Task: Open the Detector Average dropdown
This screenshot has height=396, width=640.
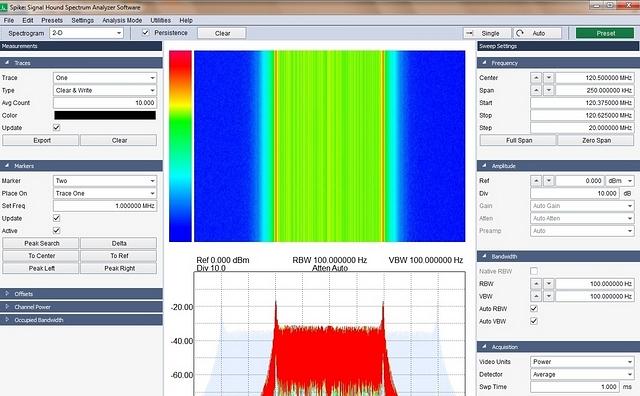Action: pyautogui.click(x=582, y=374)
